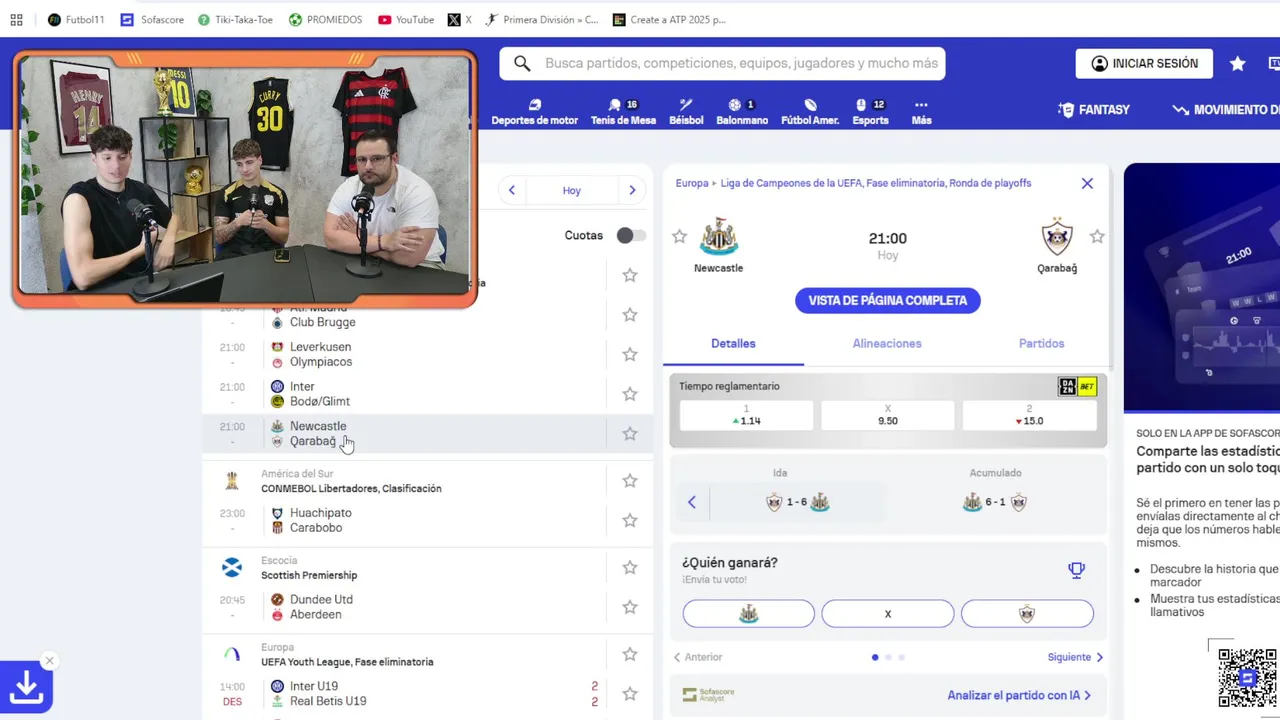The image size is (1280, 720).
Task: Favorite the CONMEBOL Libertadores competition
Action: point(630,481)
